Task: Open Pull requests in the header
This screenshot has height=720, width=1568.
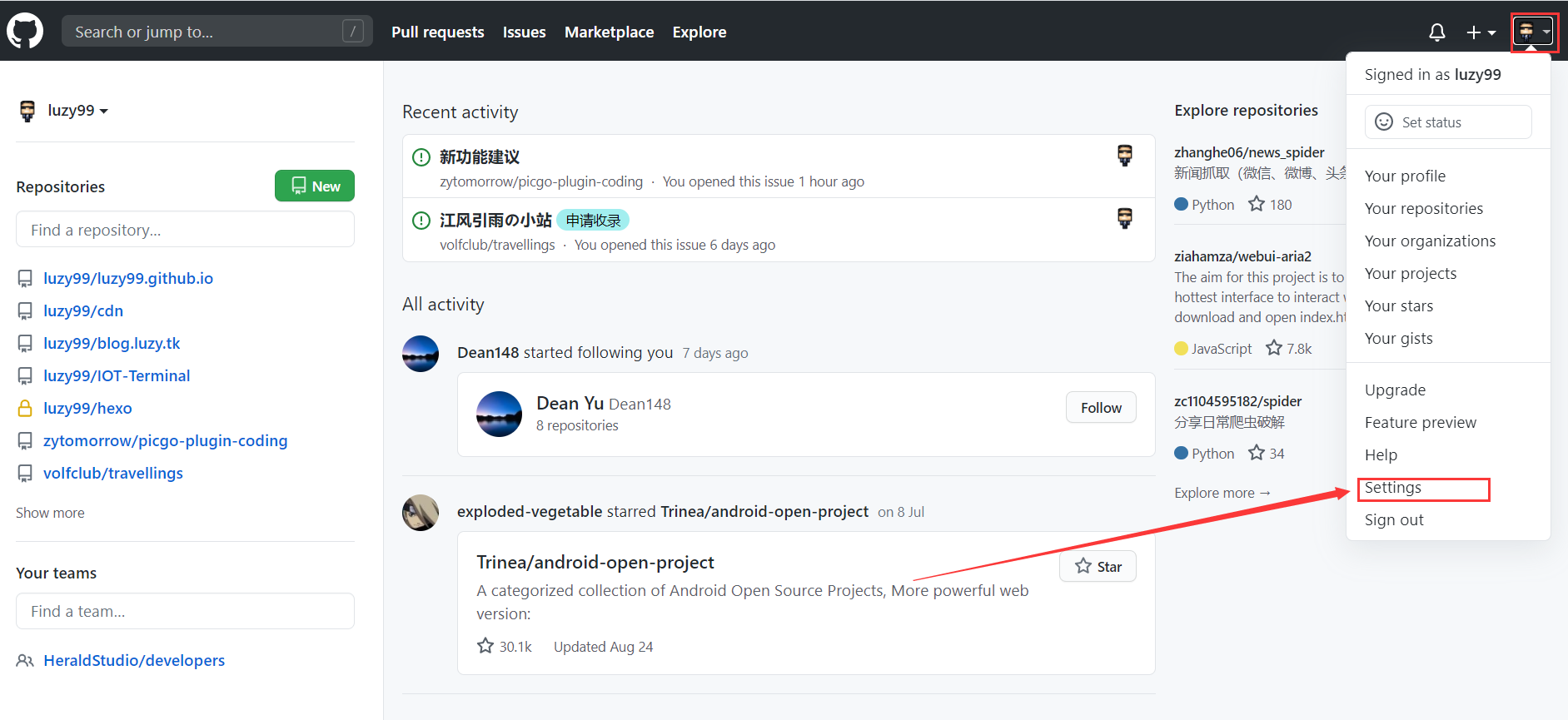Action: [x=438, y=32]
